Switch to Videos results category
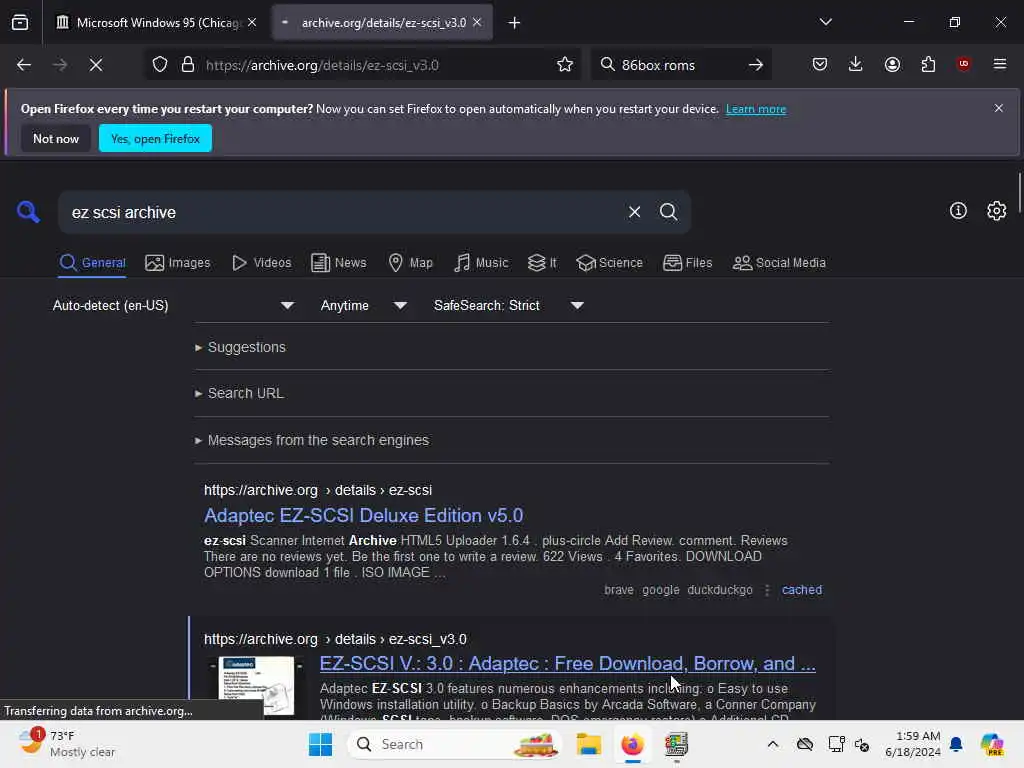 [x=262, y=263]
